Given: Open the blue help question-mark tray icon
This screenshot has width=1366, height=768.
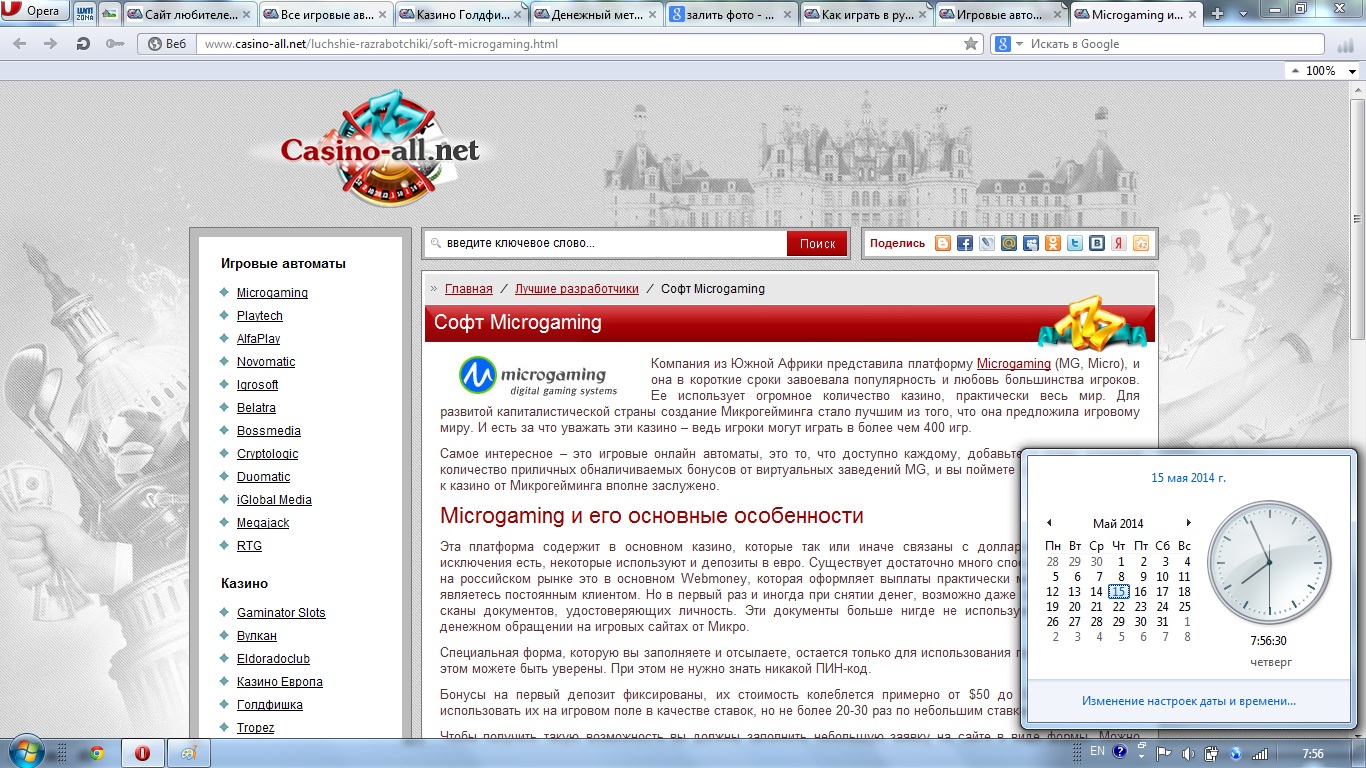Looking at the screenshot, I should [x=1120, y=752].
